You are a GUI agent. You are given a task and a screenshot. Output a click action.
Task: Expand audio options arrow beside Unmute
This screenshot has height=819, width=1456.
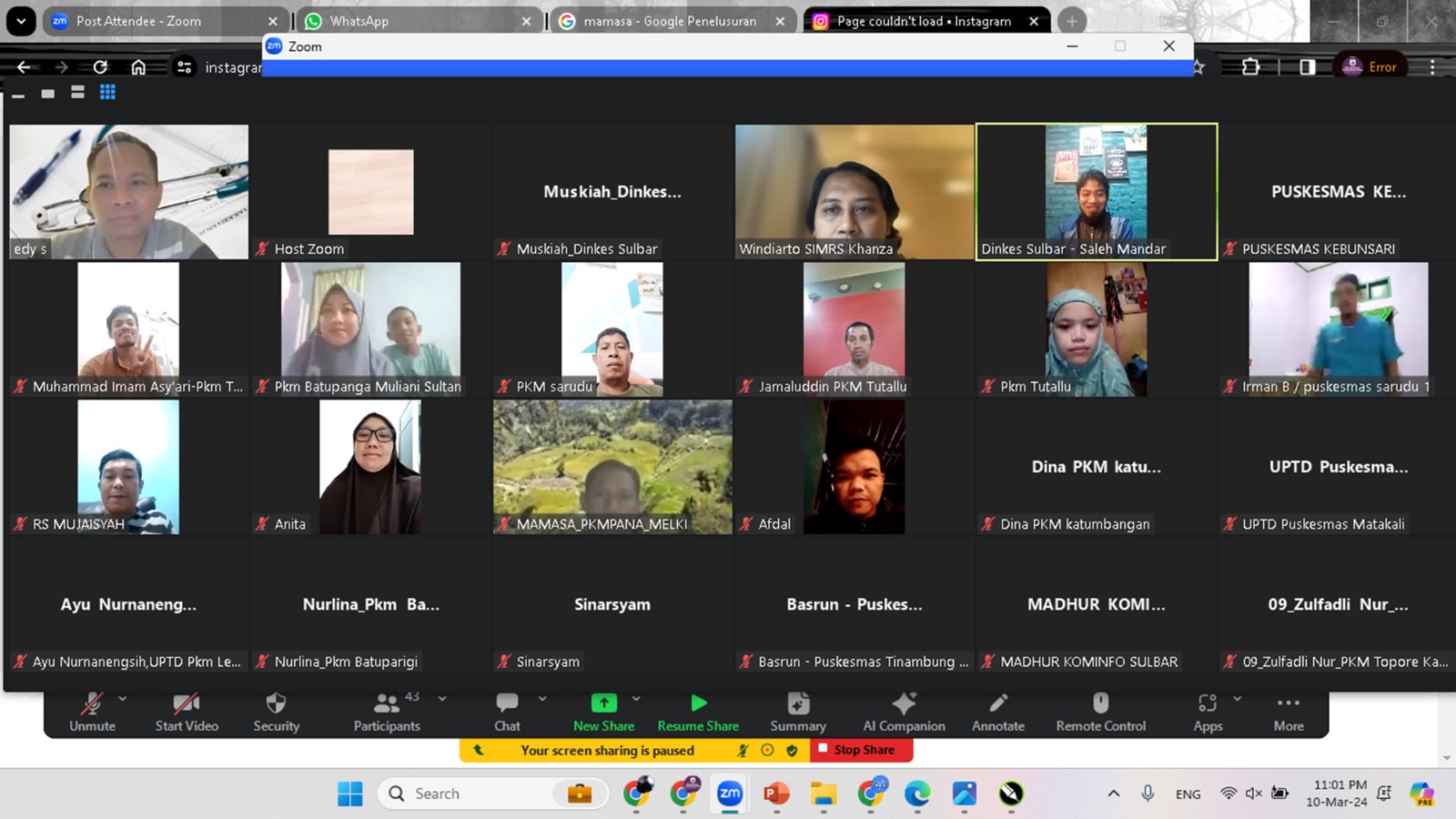click(x=123, y=699)
